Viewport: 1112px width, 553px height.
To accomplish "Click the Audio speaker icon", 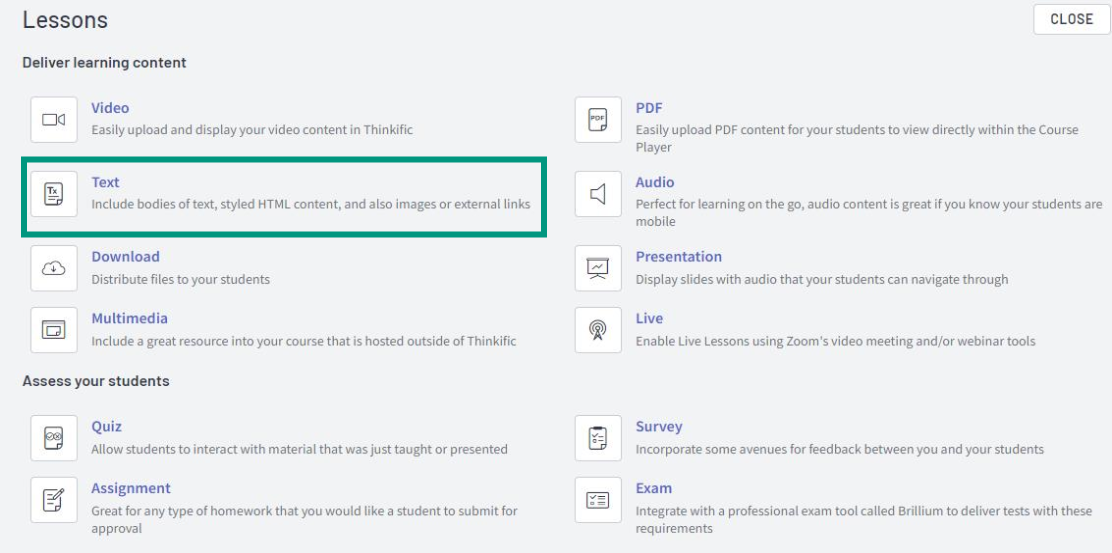I will [598, 194].
